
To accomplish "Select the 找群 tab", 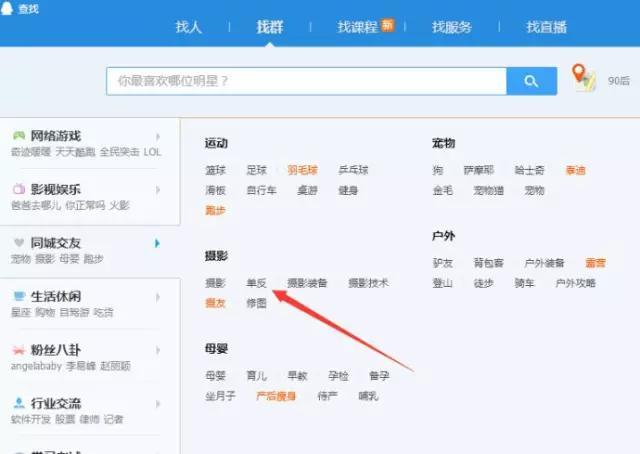I will tap(270, 27).
